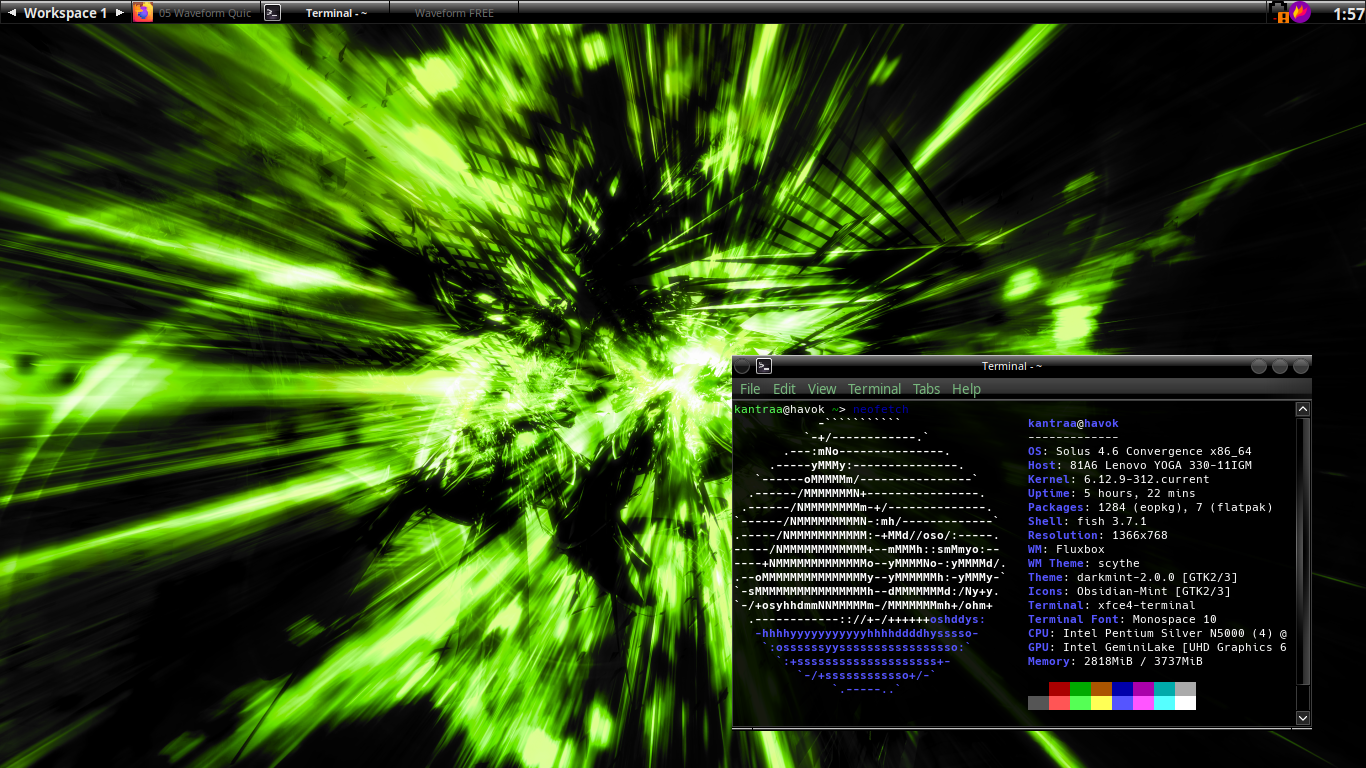Click the 1:57 clock in the toolbar

(x=1349, y=13)
